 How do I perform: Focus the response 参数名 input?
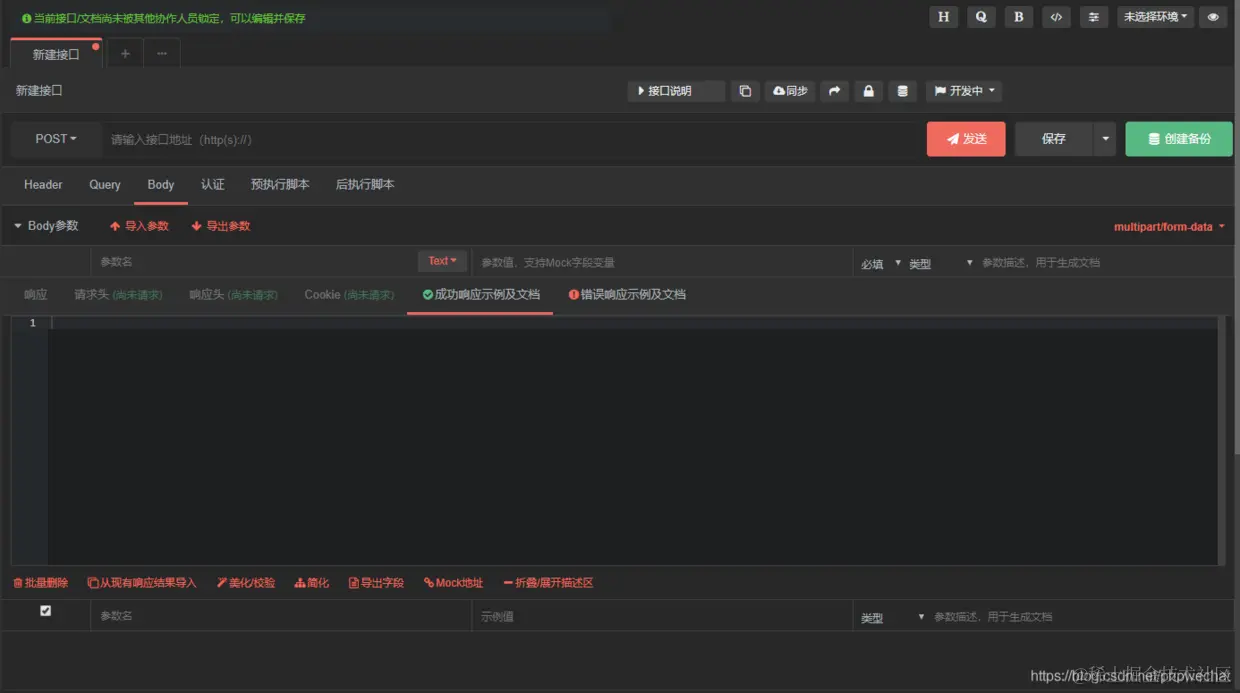[x=280, y=616]
